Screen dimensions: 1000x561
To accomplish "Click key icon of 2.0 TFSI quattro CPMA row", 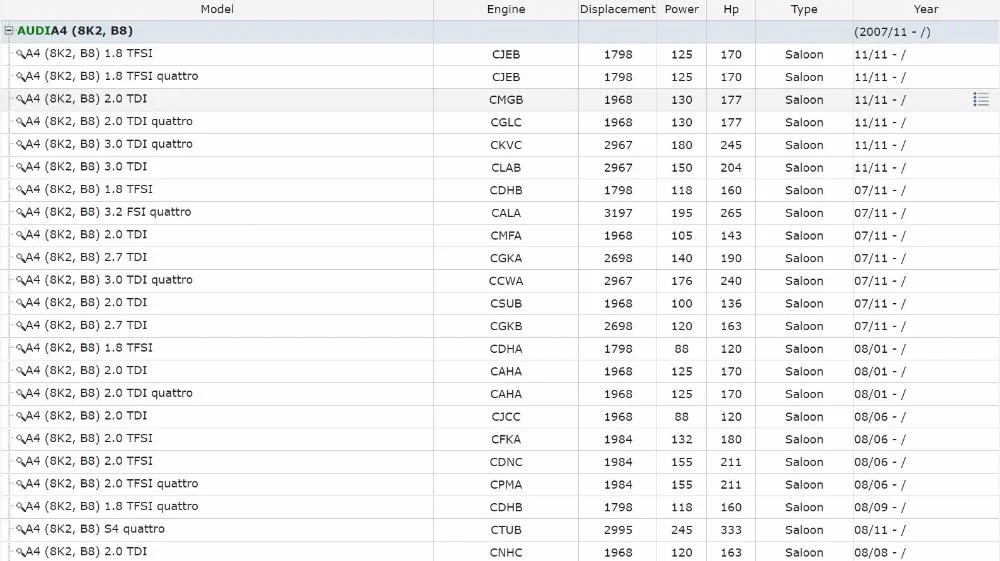I will pyautogui.click(x=20, y=484).
